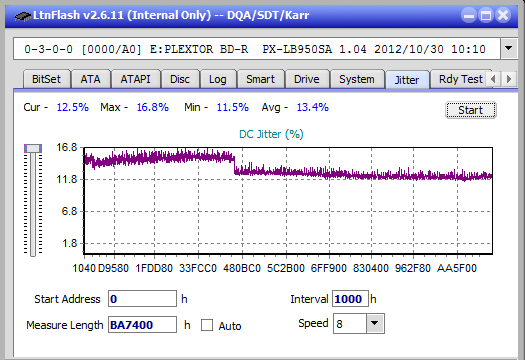The width and height of the screenshot is (525, 360).
Task: Open the Speed dropdown
Action: click(x=375, y=323)
